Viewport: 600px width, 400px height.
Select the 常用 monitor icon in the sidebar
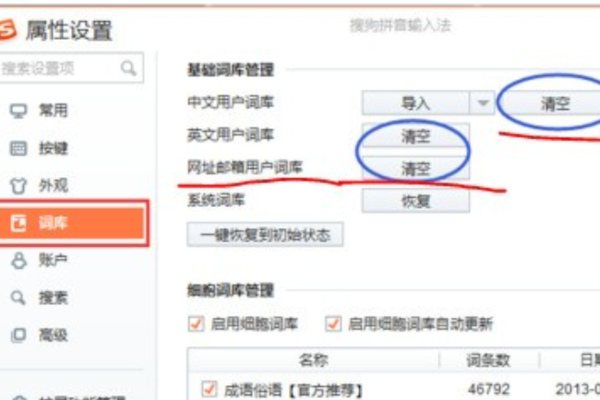point(18,111)
